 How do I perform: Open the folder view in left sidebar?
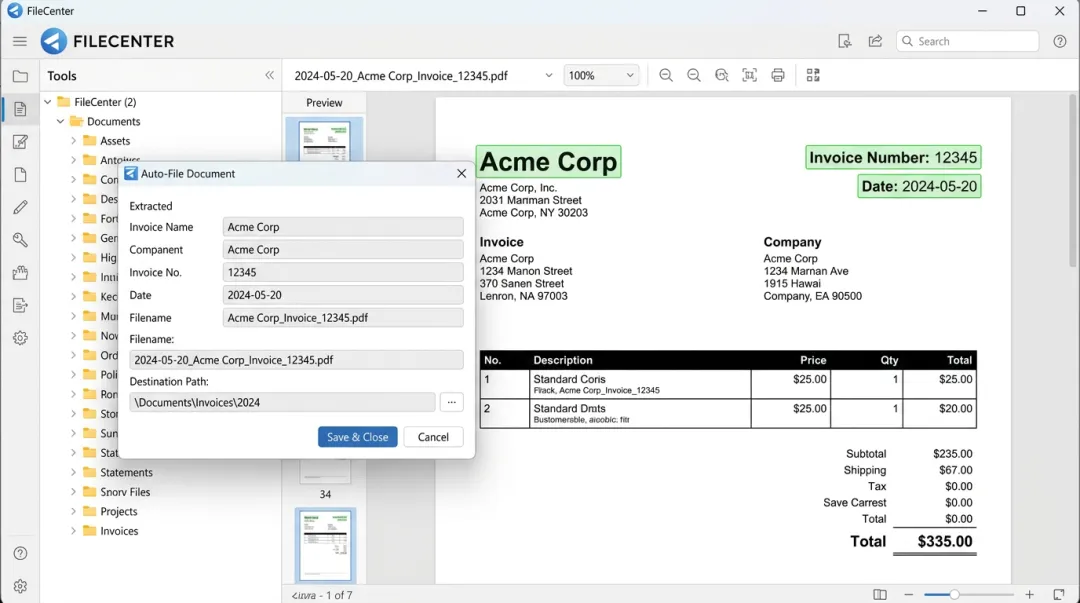click(20, 76)
